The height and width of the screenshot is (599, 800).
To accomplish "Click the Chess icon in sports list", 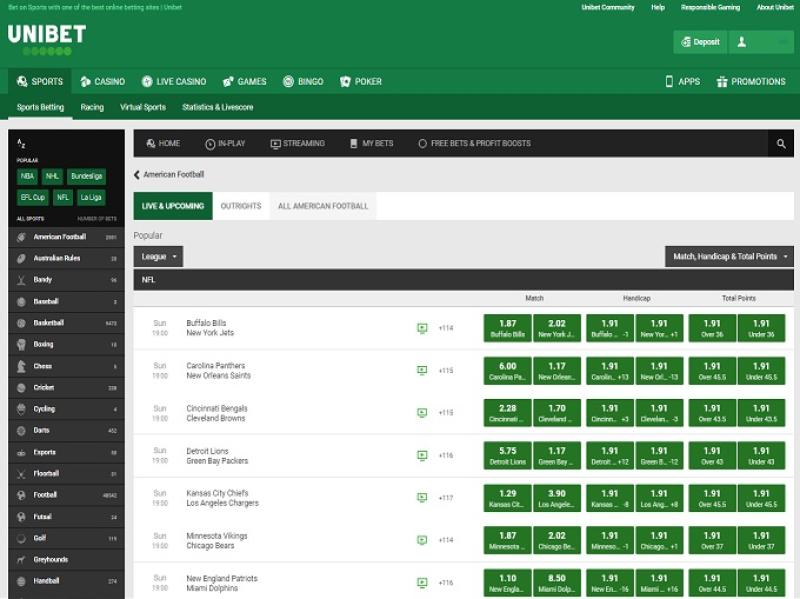I will pyautogui.click(x=21, y=366).
